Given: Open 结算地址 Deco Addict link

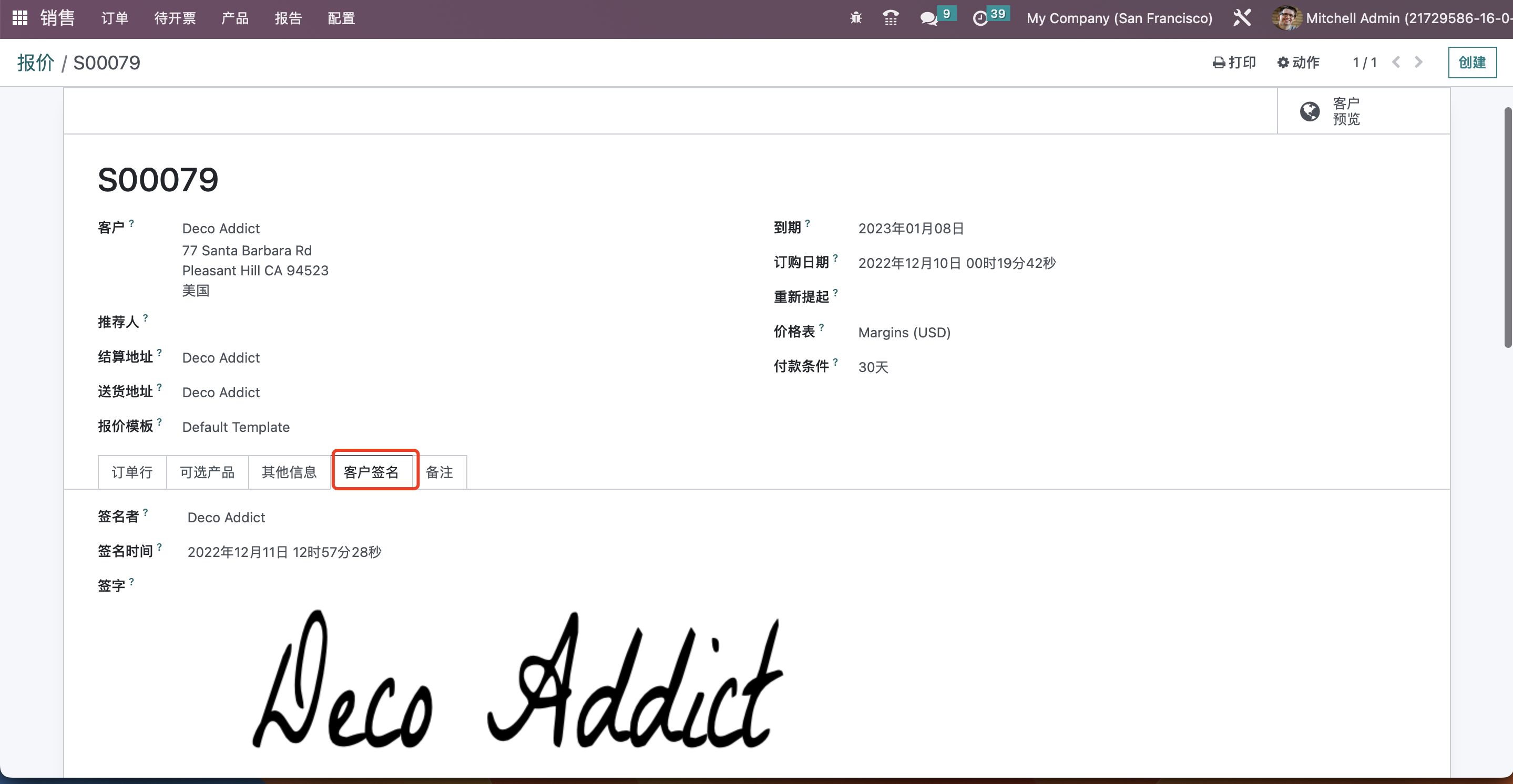Looking at the screenshot, I should [x=221, y=358].
